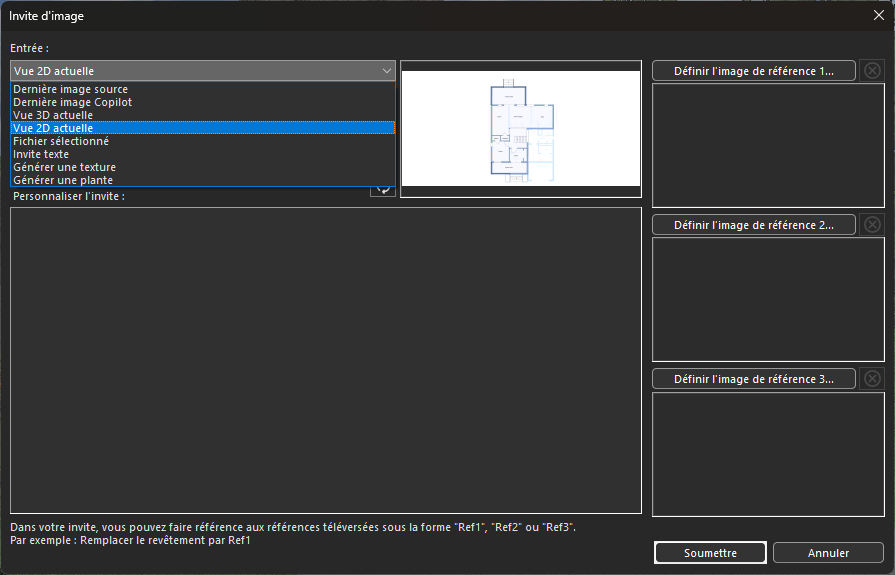Viewport: 895px width, 575px height.
Task: Open Définir l'image de référence 3
Action: point(753,379)
